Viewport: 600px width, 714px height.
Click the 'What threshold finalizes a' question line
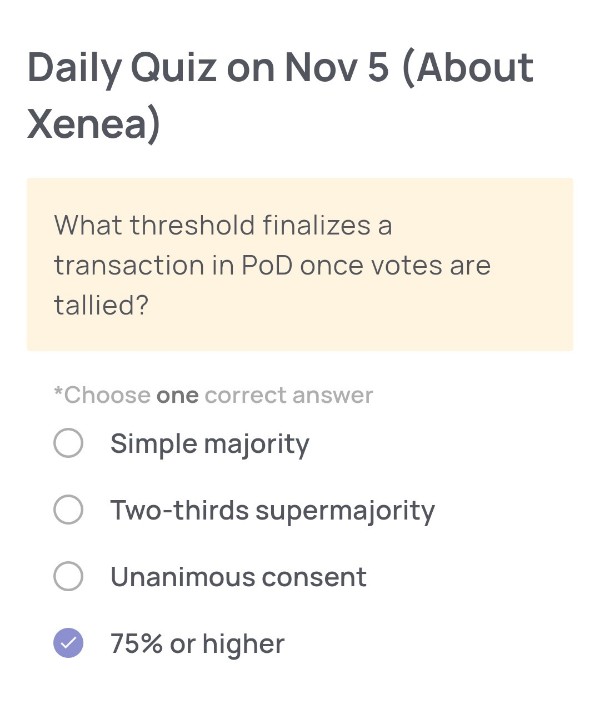222,225
